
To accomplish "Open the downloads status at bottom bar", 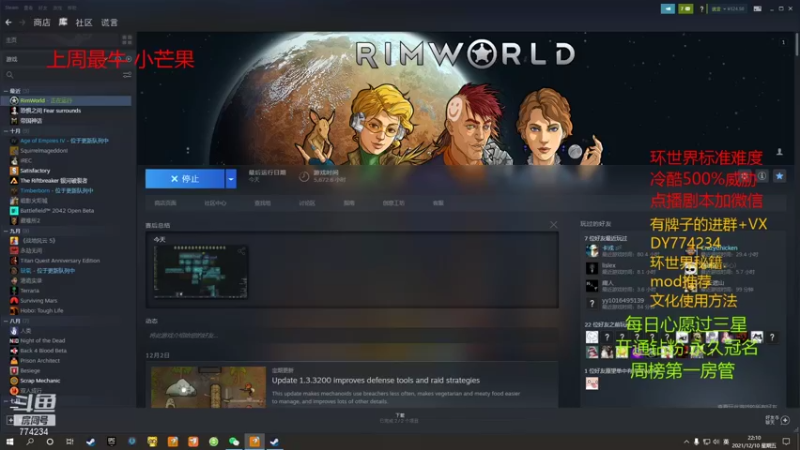I will click(x=399, y=418).
